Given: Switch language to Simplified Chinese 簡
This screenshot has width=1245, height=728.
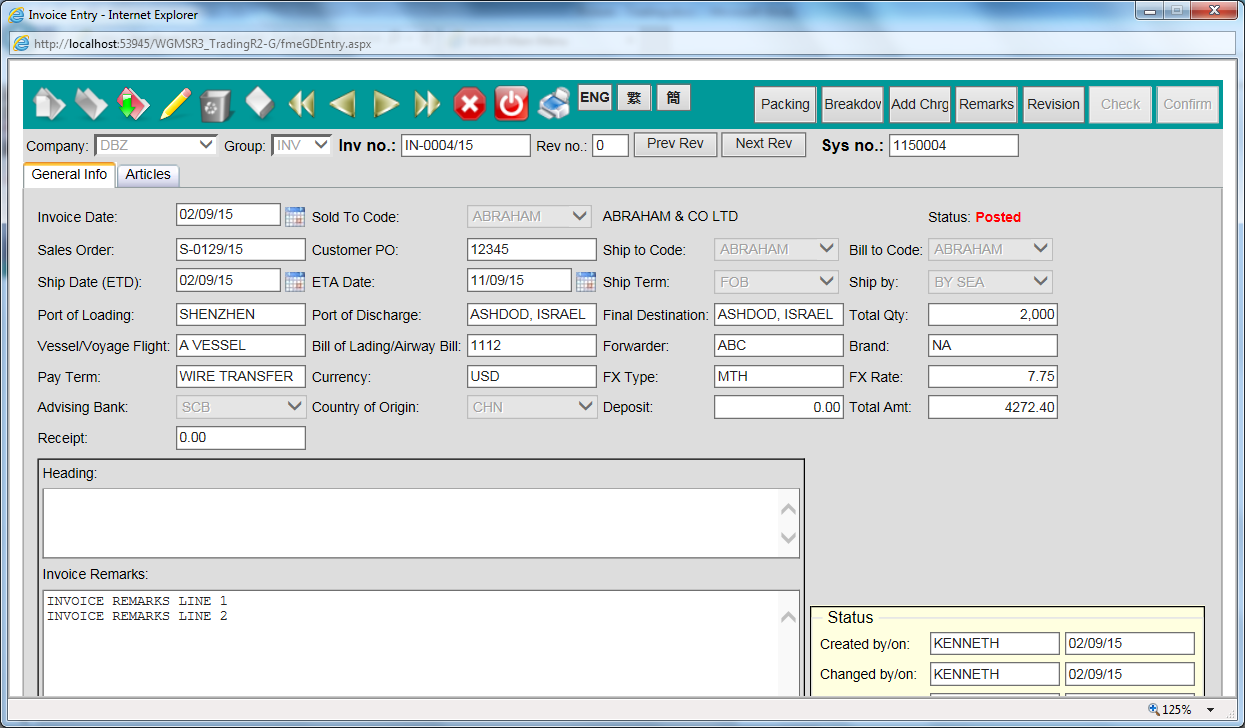Looking at the screenshot, I should pos(674,98).
